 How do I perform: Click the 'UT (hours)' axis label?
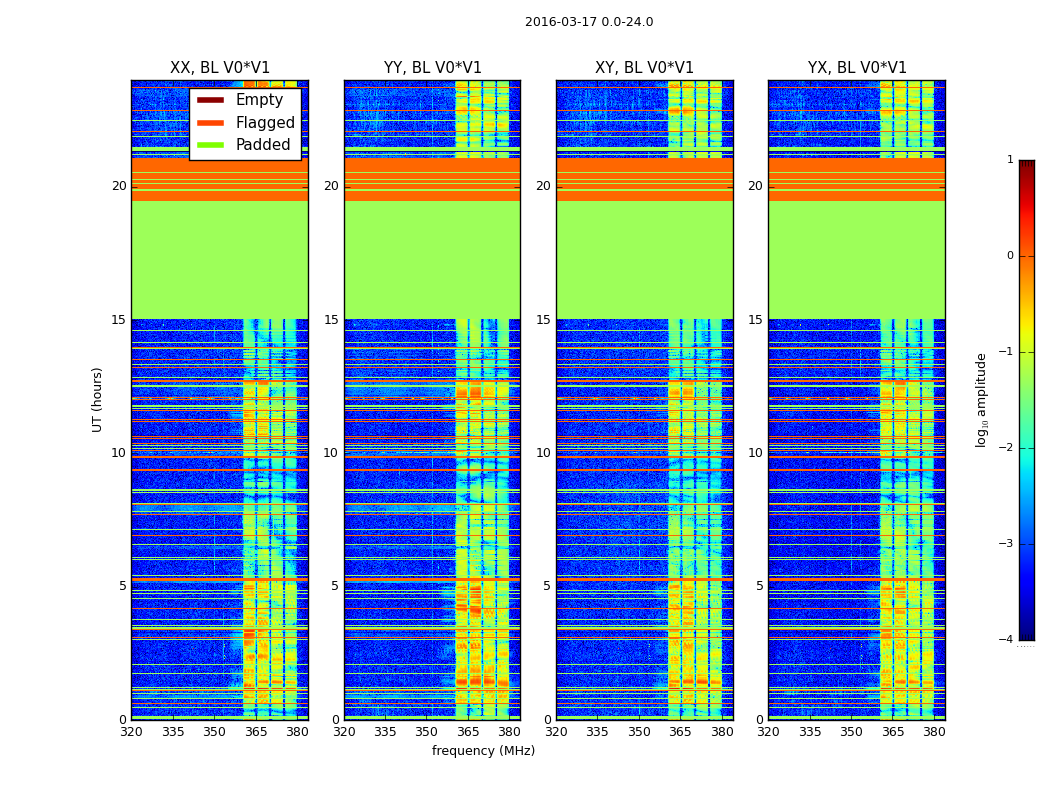coord(97,400)
